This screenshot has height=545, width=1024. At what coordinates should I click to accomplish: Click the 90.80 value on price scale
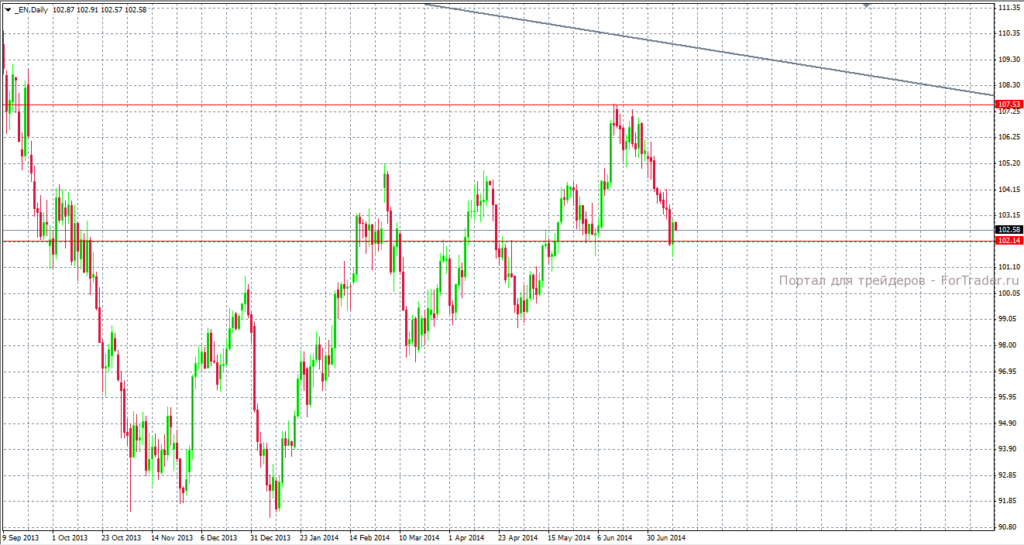(x=1010, y=527)
